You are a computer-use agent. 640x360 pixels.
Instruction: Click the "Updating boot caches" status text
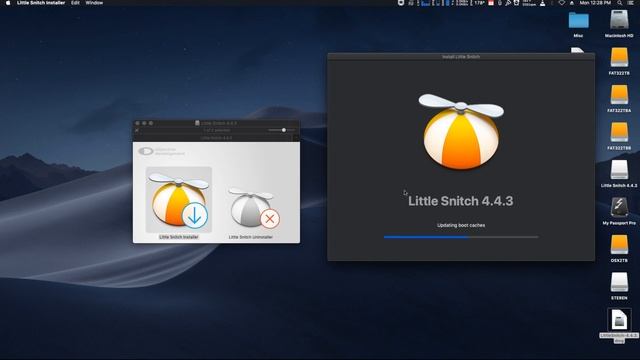pyautogui.click(x=461, y=225)
